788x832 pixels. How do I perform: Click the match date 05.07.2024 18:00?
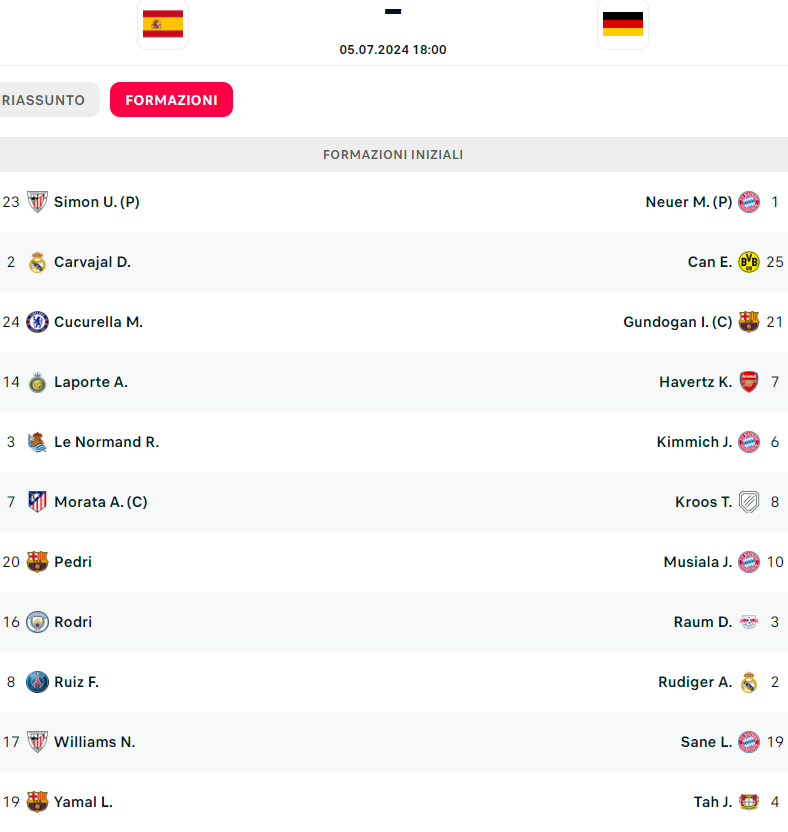(393, 50)
